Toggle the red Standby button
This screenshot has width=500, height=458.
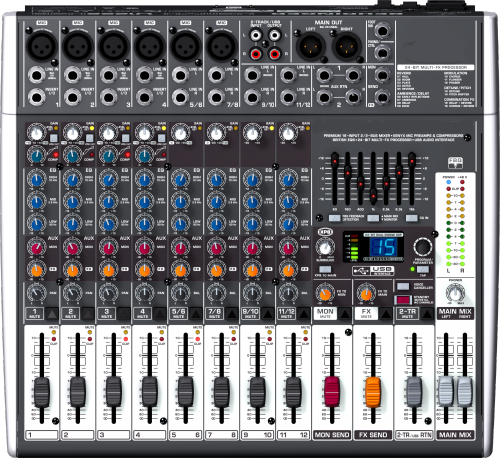(x=403, y=299)
